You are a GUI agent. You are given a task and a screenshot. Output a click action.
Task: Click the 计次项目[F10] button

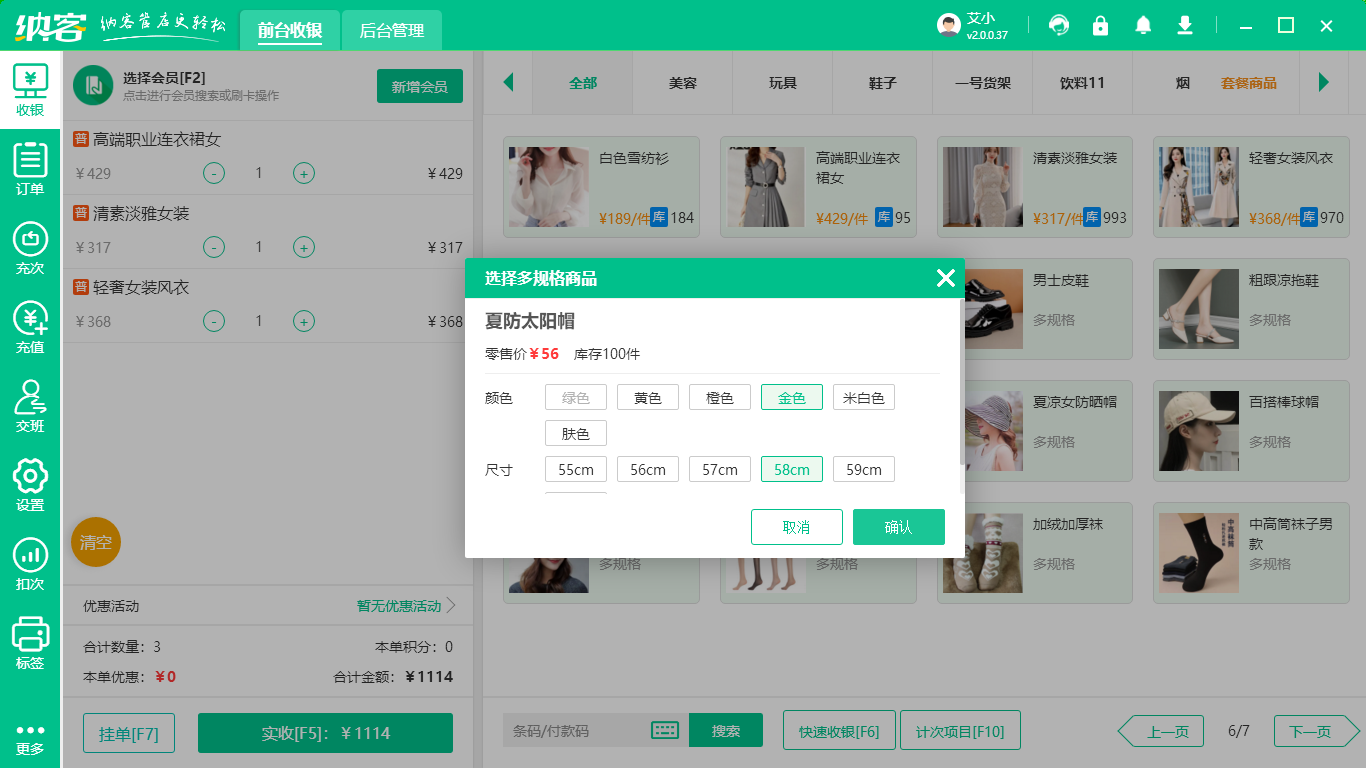coord(960,731)
